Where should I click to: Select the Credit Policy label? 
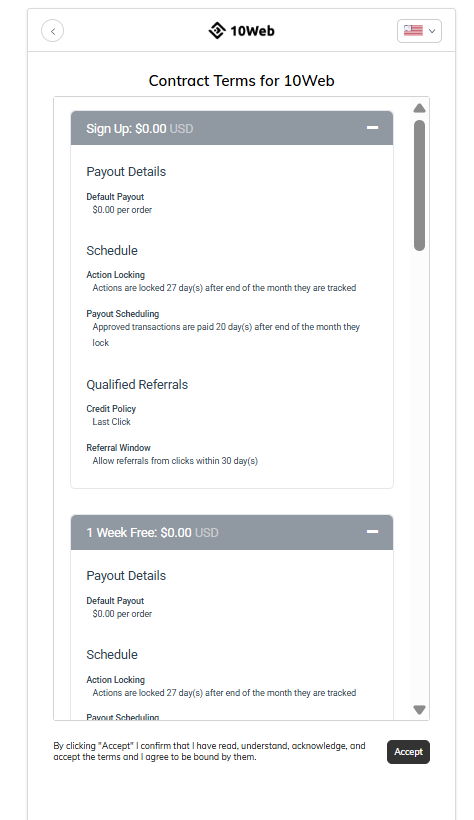pos(111,408)
